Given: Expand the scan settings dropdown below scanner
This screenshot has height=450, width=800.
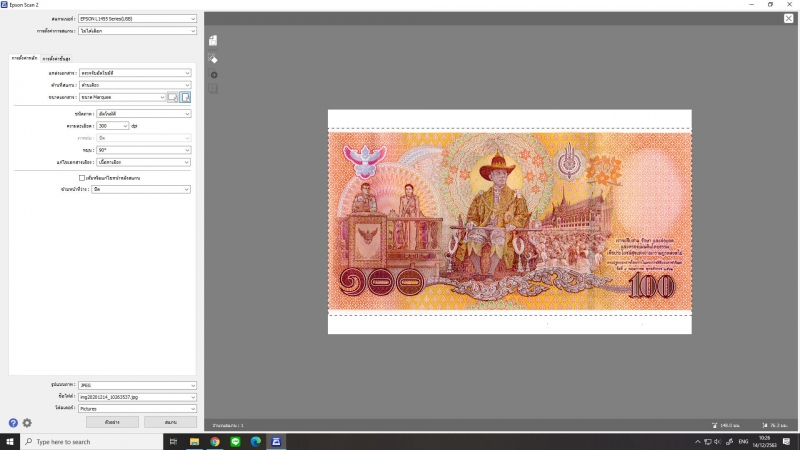Looking at the screenshot, I should tap(137, 31).
